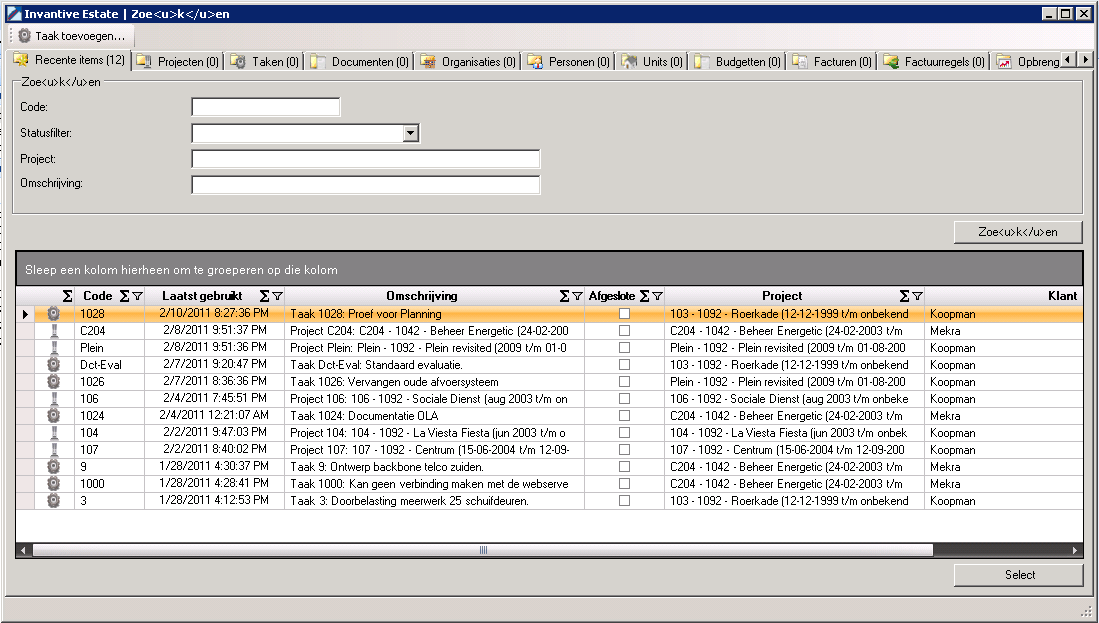This screenshot has height=623, width=1099.
Task: Open the Budgetten (0) tab
Action: click(x=738, y=62)
